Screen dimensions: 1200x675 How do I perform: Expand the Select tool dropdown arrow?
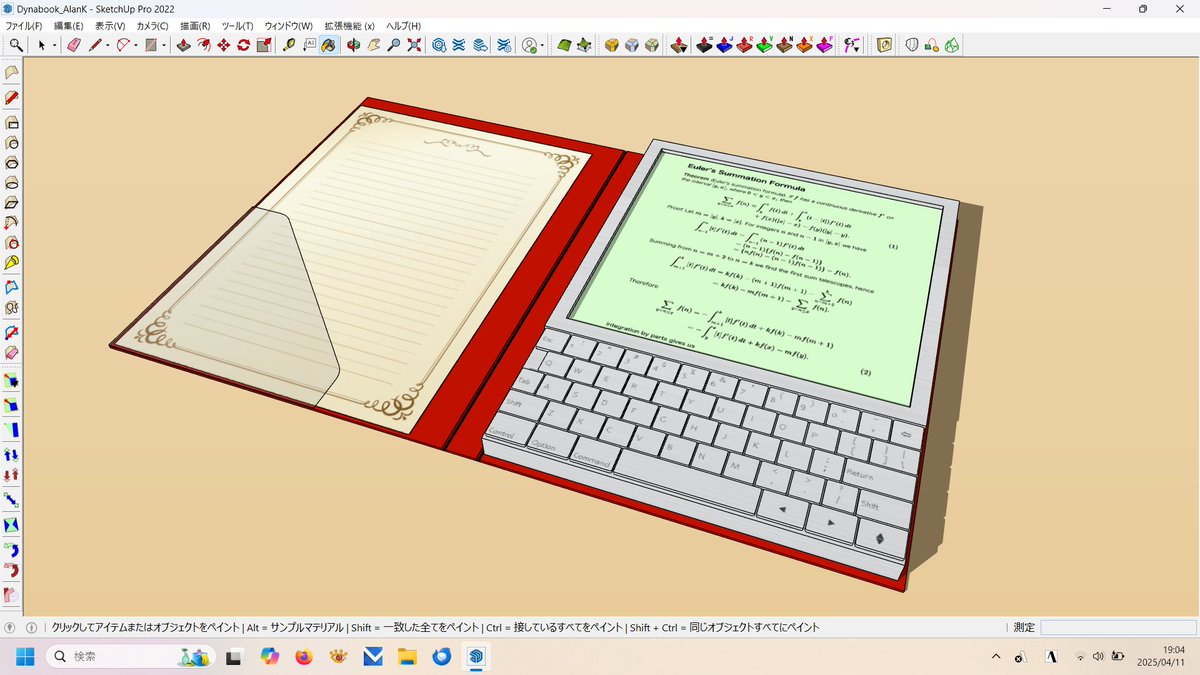[54, 46]
